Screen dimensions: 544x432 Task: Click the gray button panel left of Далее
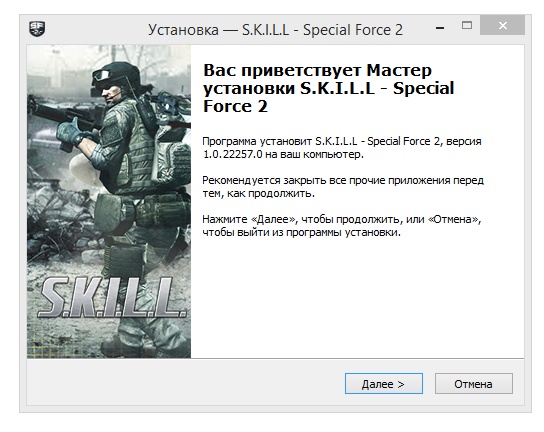186,382
